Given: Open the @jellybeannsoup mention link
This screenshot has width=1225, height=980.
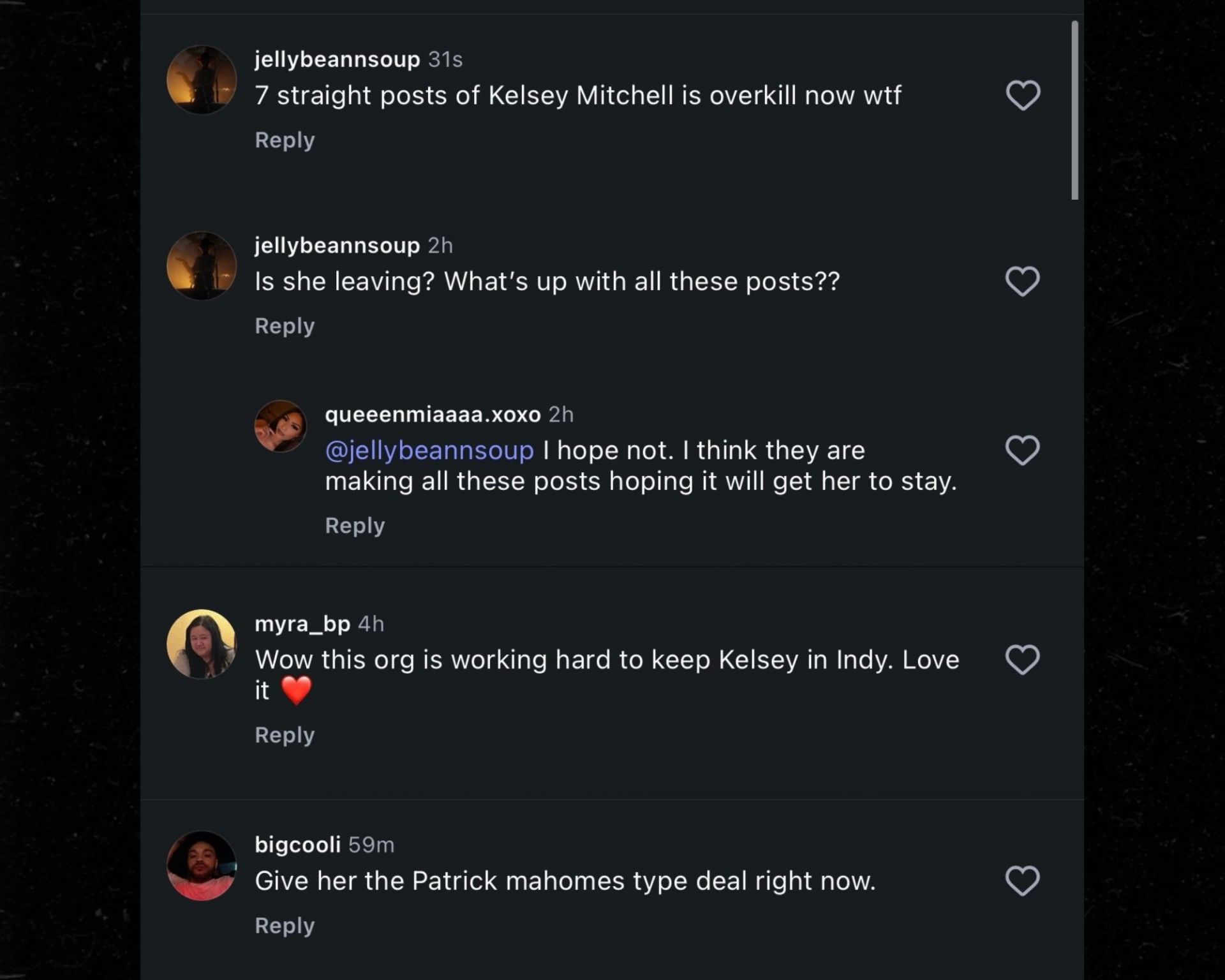Looking at the screenshot, I should tap(429, 451).
